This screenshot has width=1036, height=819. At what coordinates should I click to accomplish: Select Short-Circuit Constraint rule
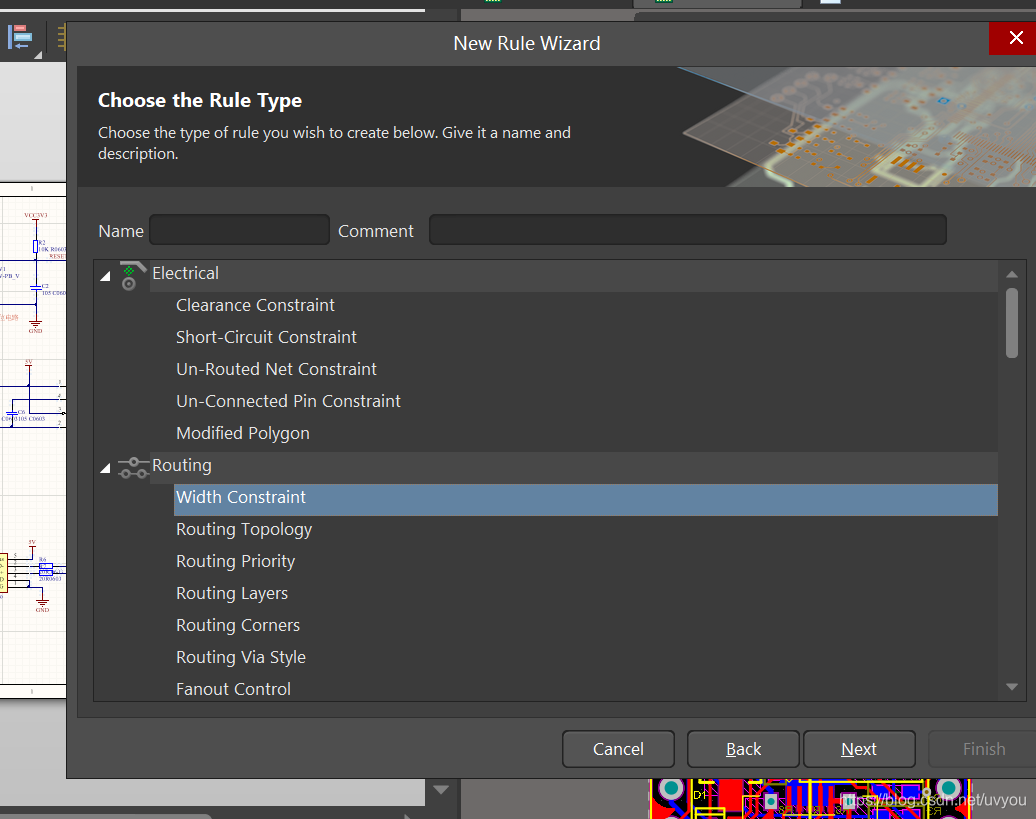[266, 337]
